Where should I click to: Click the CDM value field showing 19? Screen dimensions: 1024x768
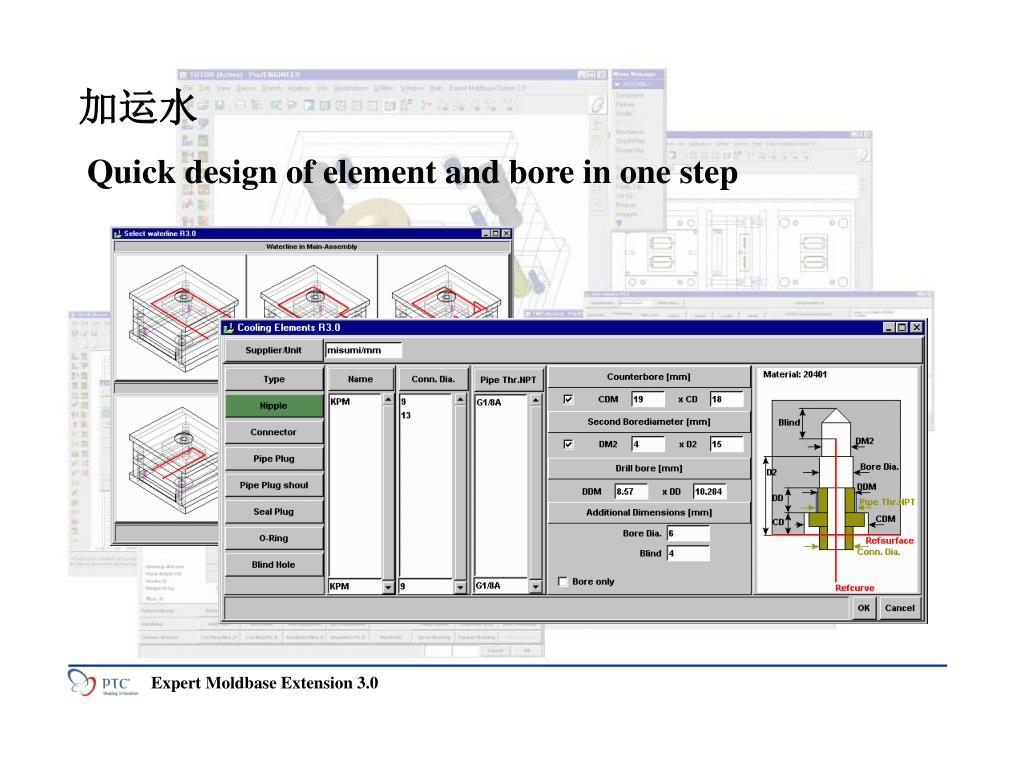pyautogui.click(x=648, y=399)
